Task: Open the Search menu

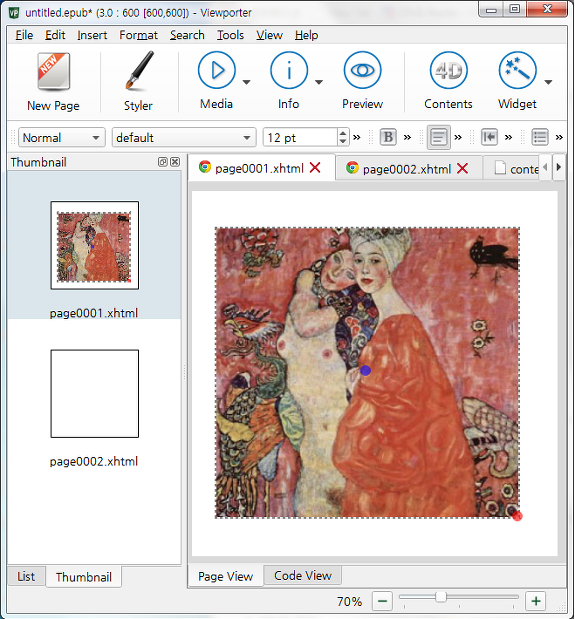Action: tap(187, 35)
